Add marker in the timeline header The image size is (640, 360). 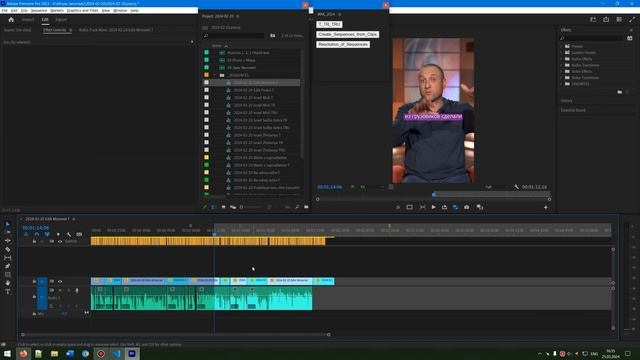[x=58, y=234]
